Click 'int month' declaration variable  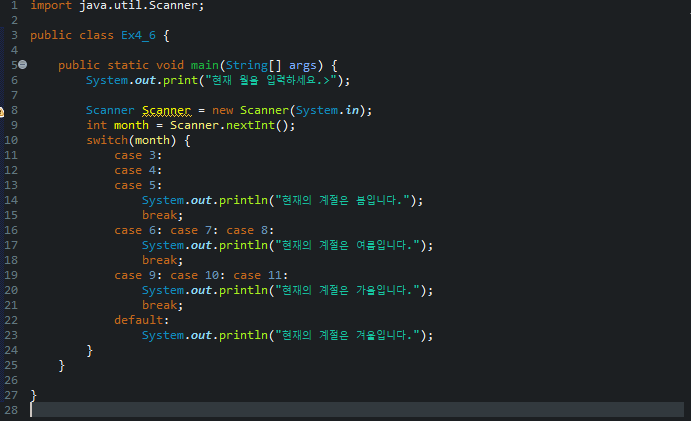pyautogui.click(x=131, y=125)
